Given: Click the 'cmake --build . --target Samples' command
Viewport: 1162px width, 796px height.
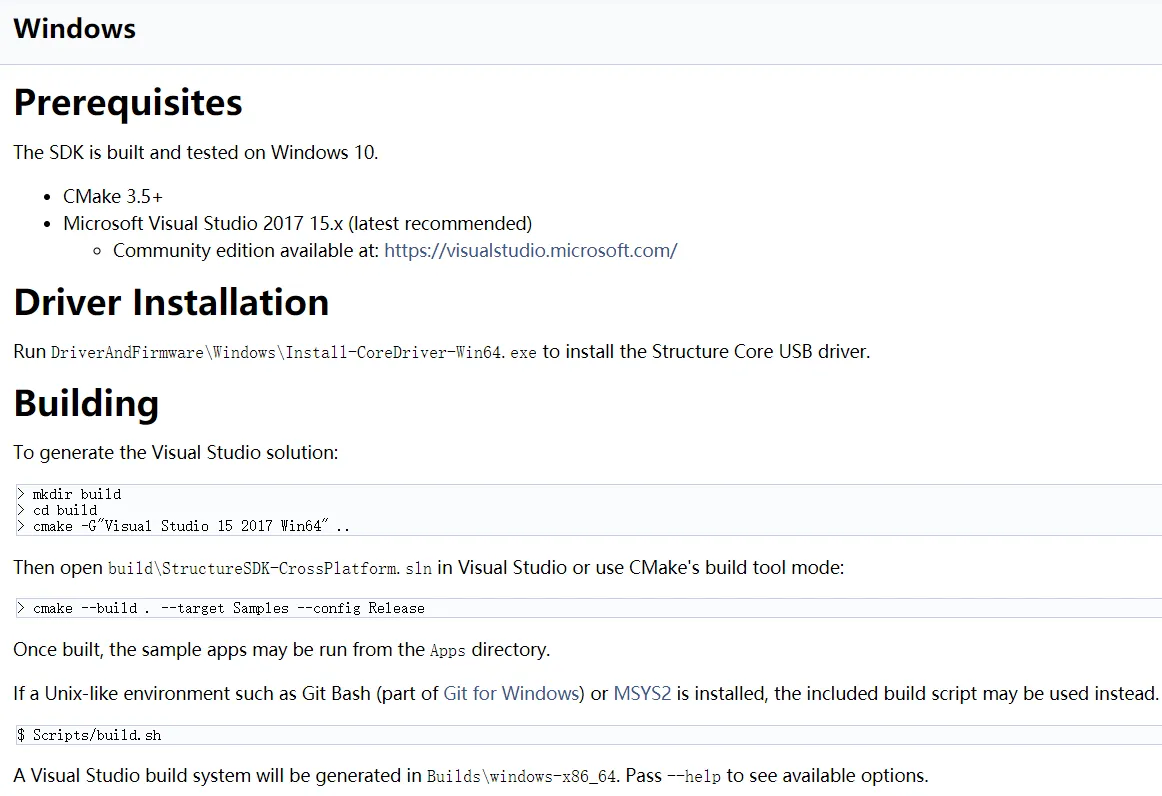Looking at the screenshot, I should pos(221,608).
